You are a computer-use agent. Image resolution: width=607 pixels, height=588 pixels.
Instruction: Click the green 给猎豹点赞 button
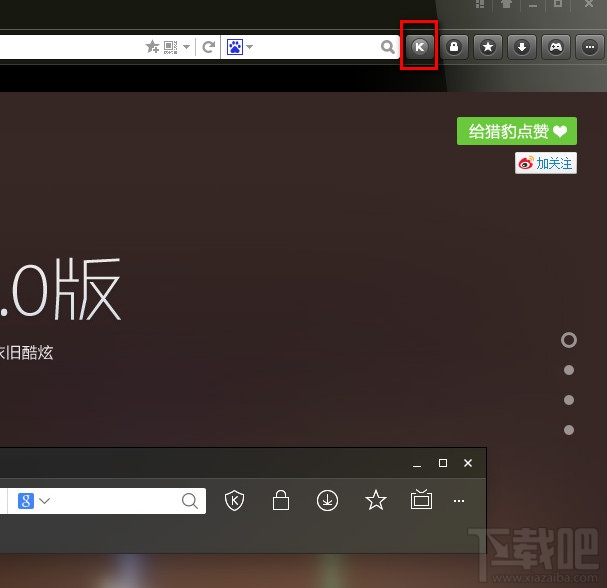[x=517, y=131]
